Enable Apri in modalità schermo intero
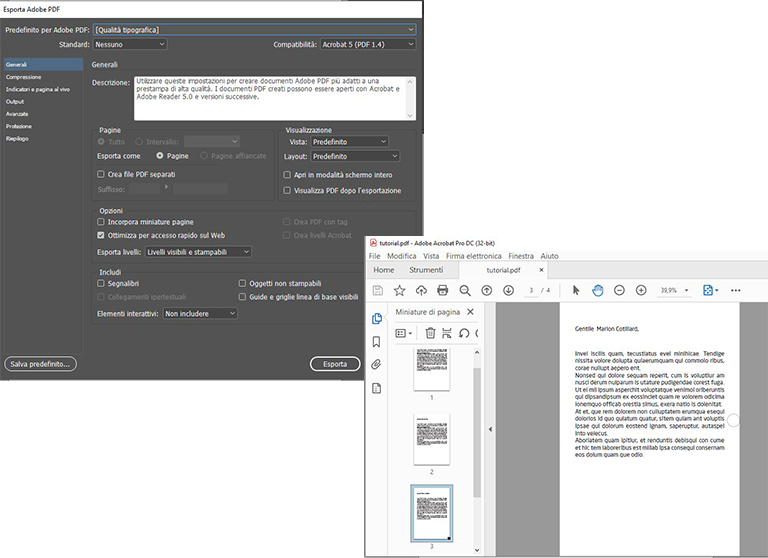 pos(287,174)
